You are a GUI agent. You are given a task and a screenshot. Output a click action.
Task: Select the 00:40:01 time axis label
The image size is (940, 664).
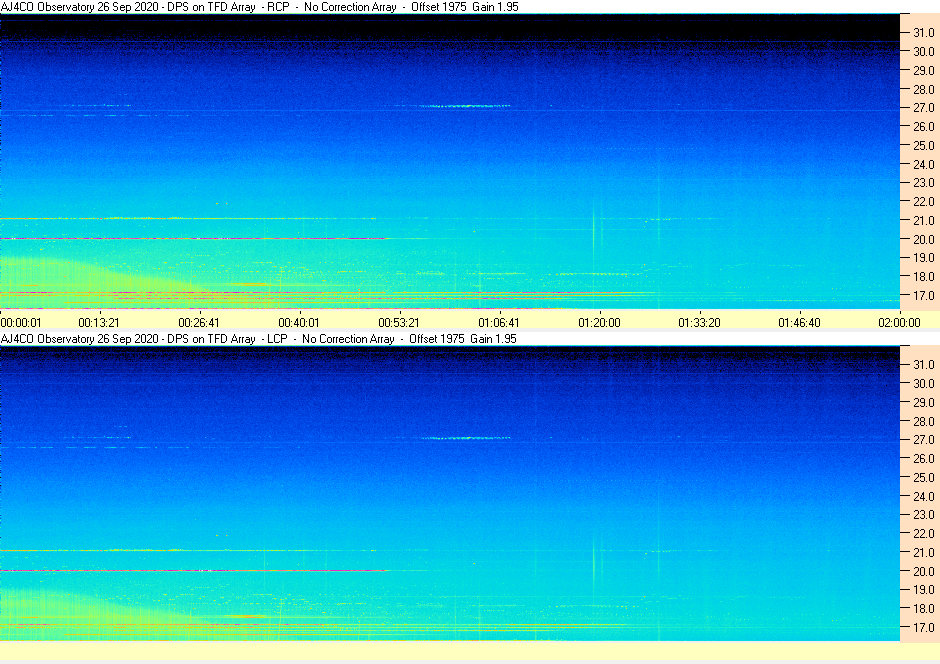pos(299,322)
